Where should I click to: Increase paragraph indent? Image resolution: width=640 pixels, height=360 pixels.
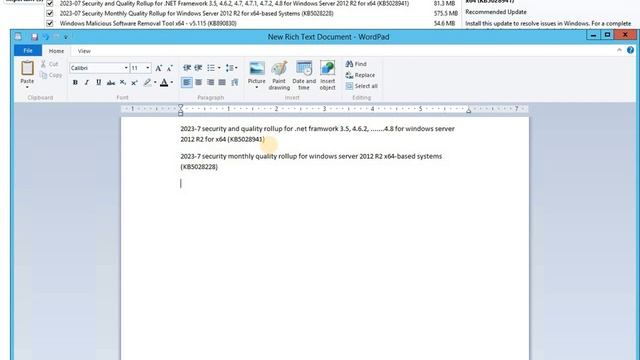(x=198, y=68)
